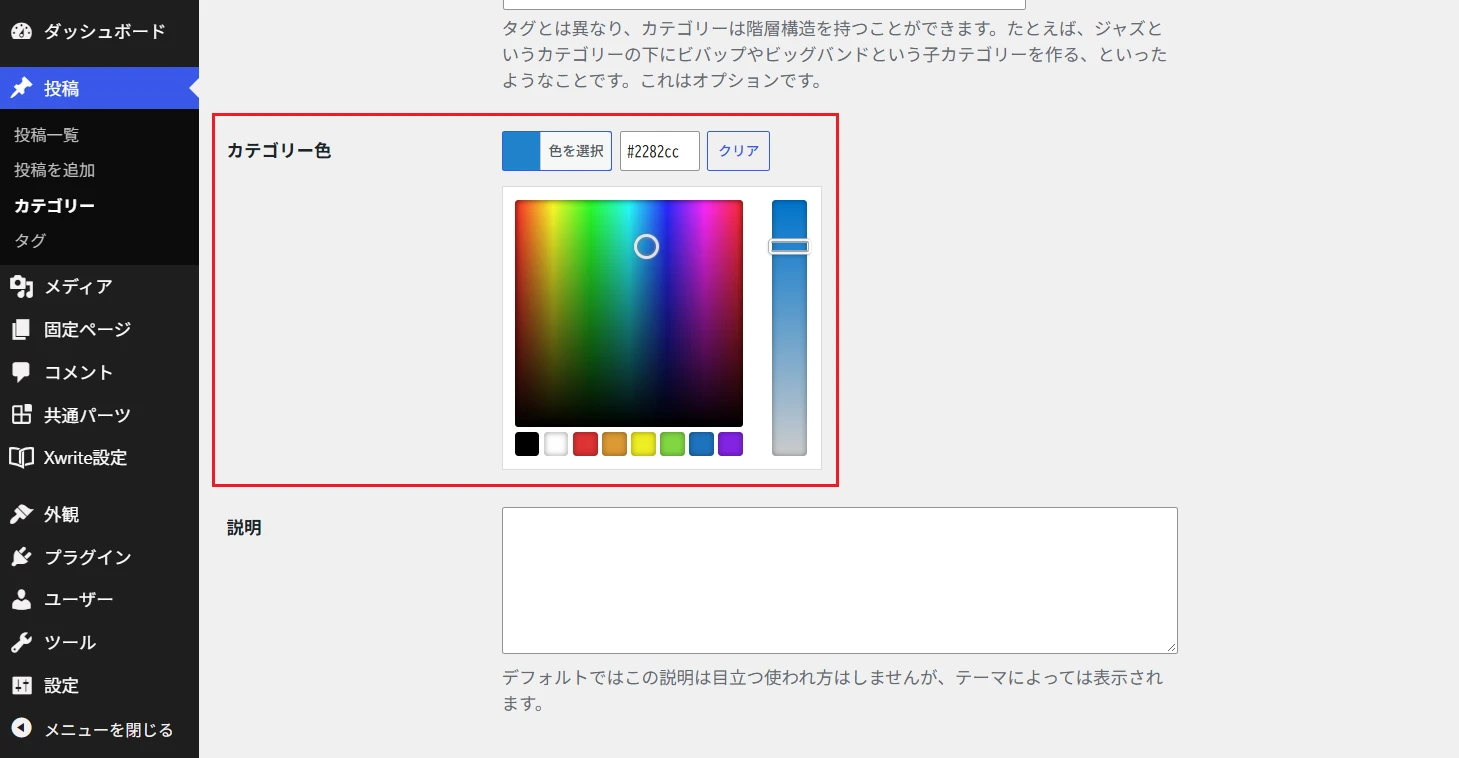1459x758 pixels.
Task: Open the コメント menu label
Action: (79, 372)
